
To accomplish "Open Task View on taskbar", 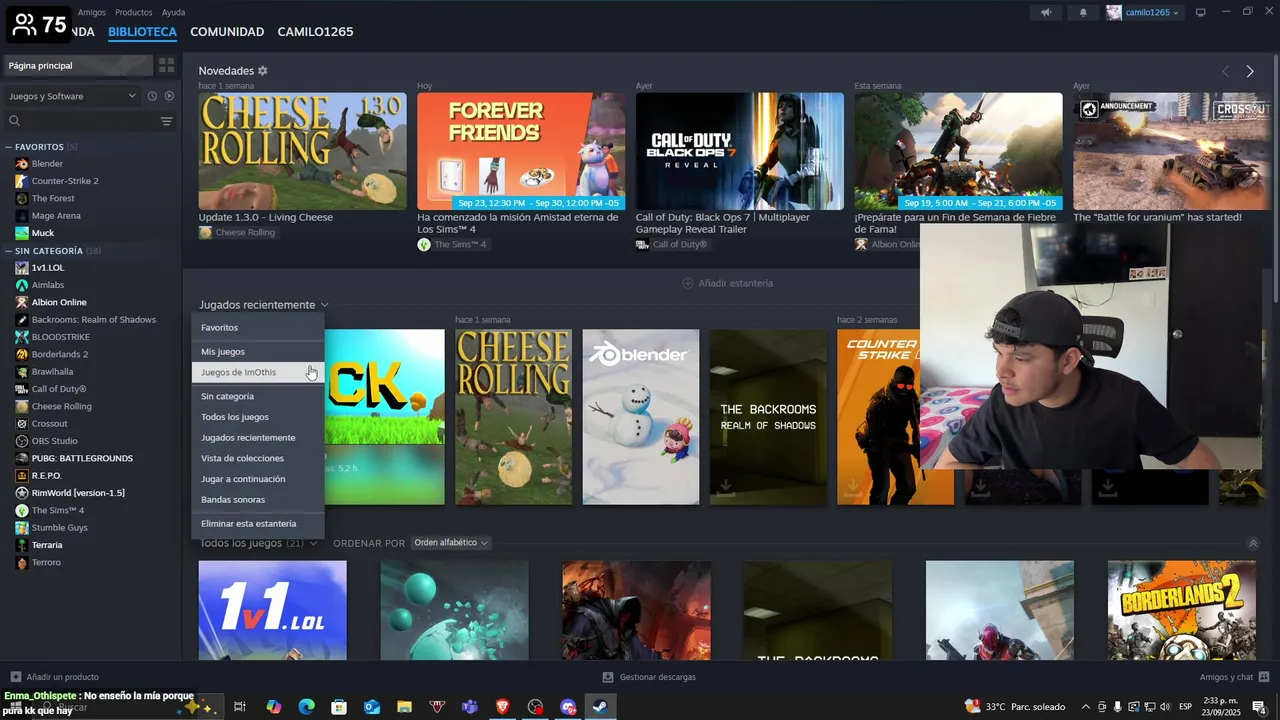I will point(240,707).
